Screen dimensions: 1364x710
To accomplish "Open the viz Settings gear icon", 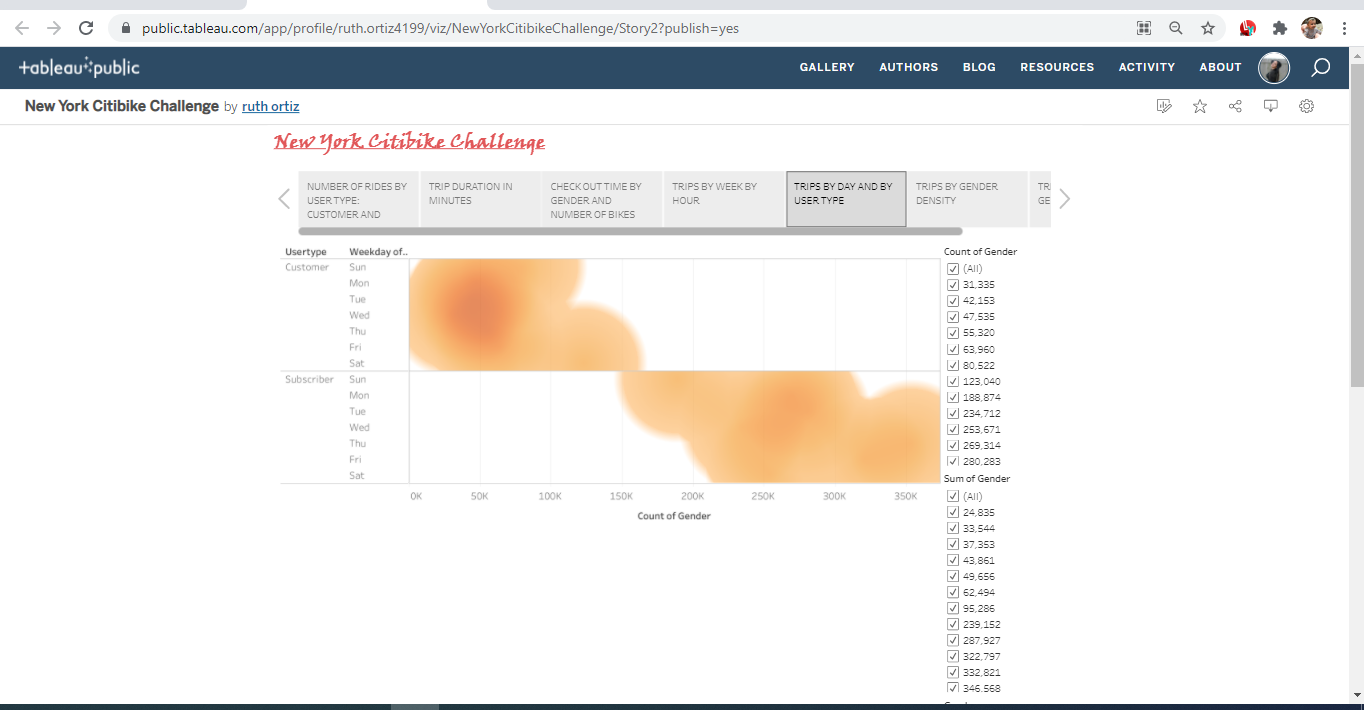I will point(1306,105).
